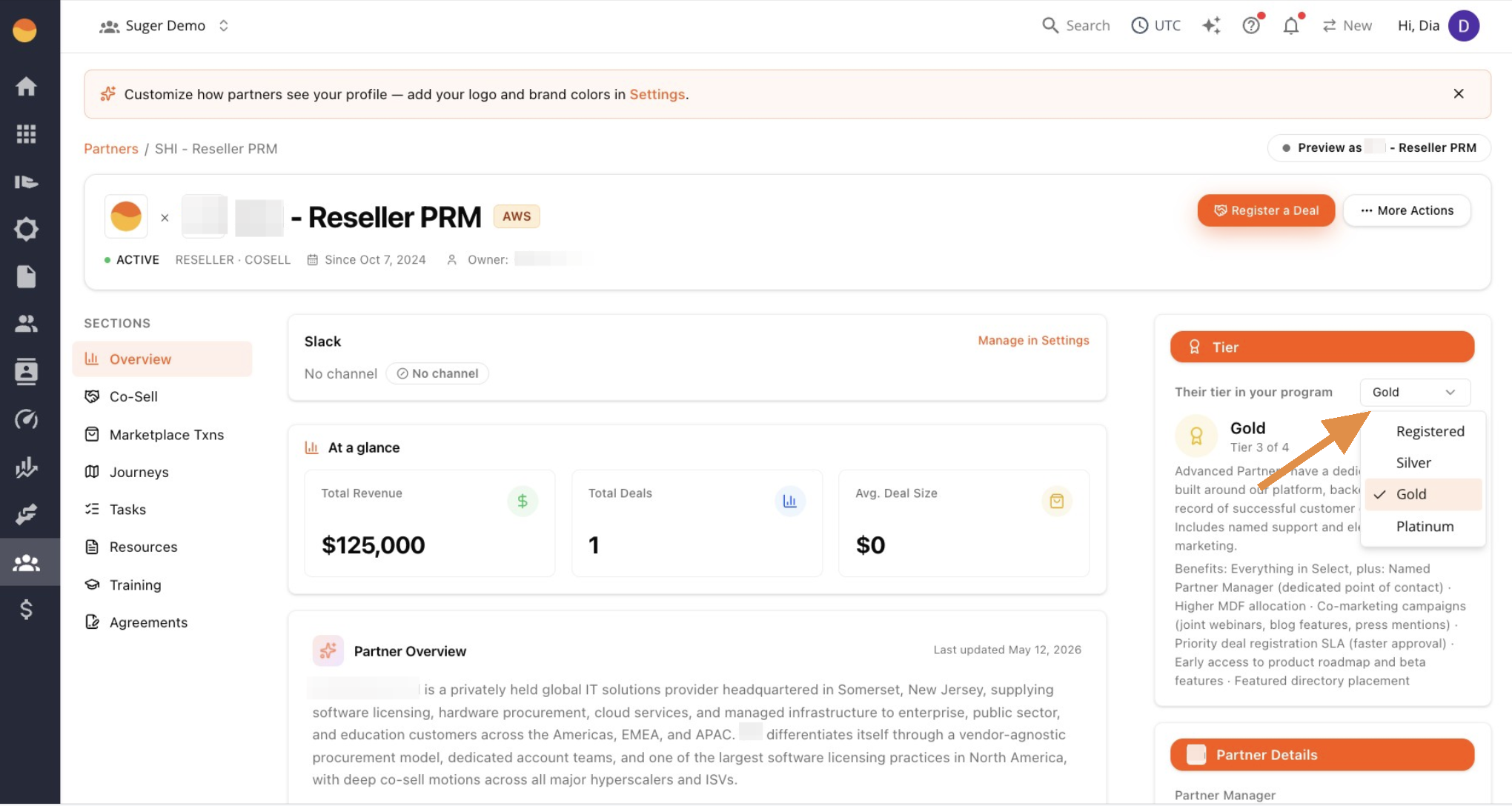Choose Registered from the tier list
This screenshot has width=1512, height=806.
(1423, 432)
